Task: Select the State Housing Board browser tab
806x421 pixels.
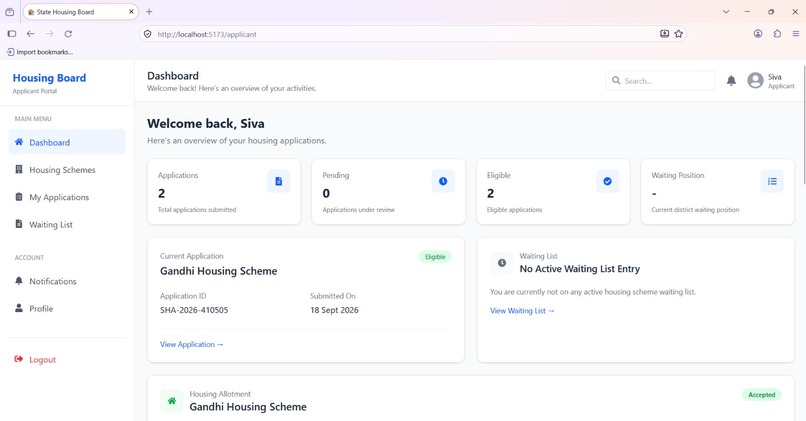Action: pos(80,12)
